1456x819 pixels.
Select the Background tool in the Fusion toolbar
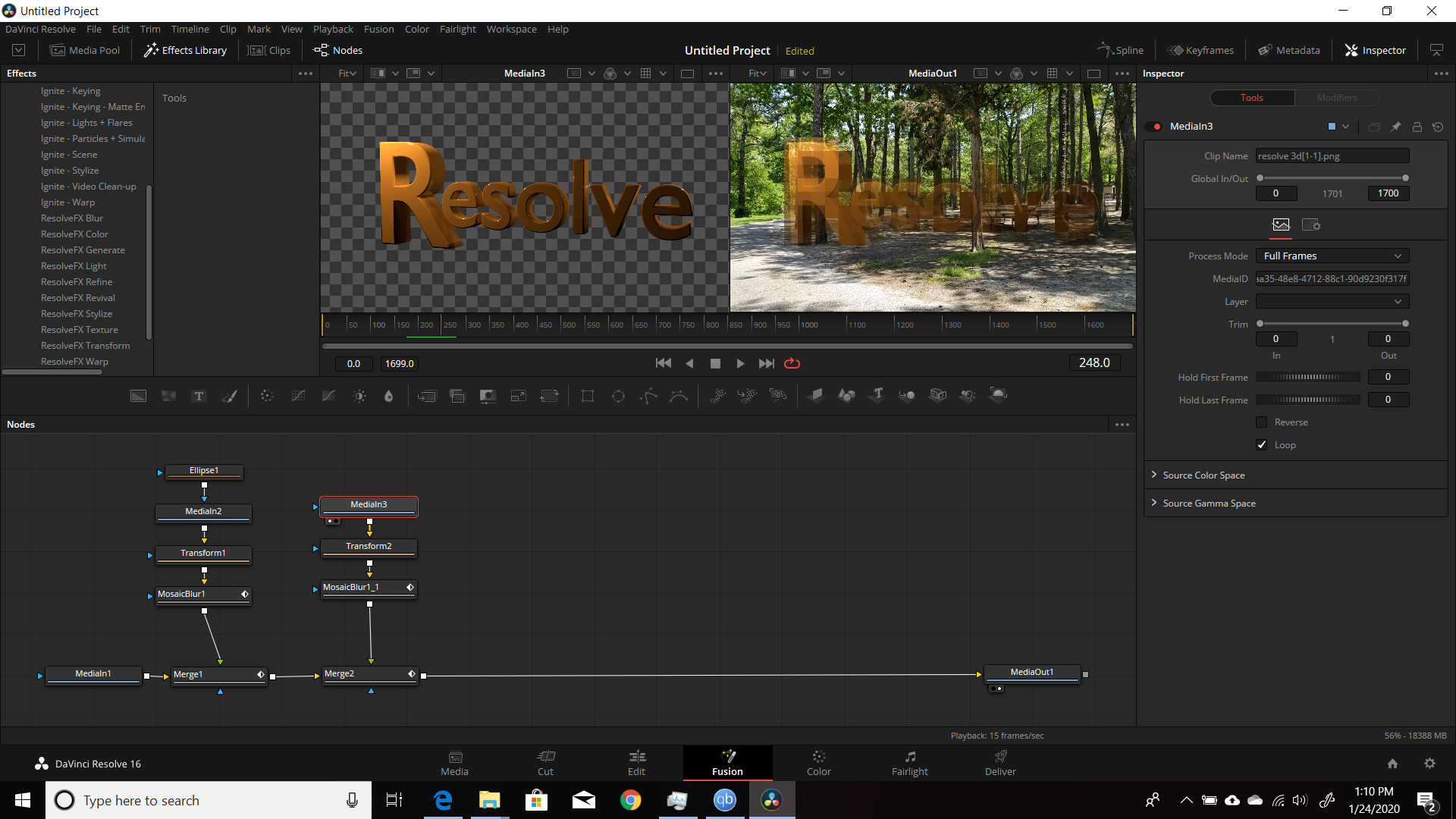tap(138, 396)
